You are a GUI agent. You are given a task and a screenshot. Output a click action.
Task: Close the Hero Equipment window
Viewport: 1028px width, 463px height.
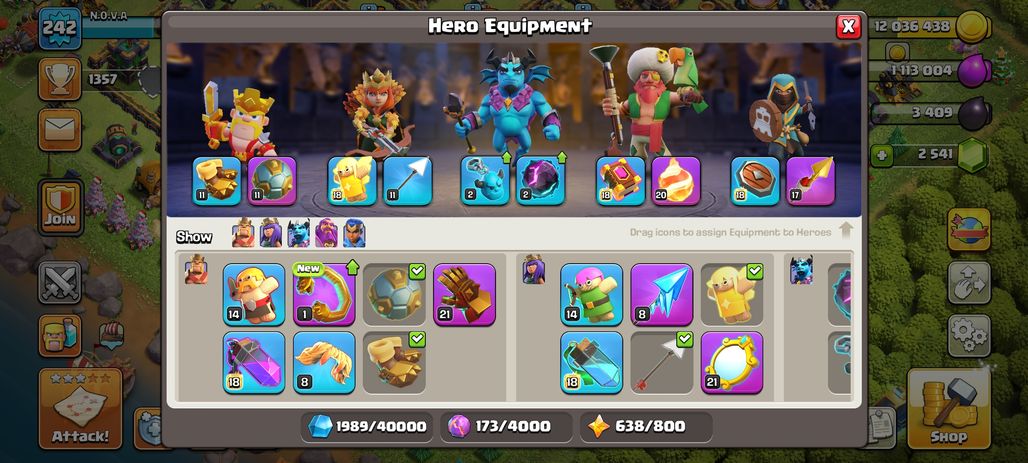click(848, 26)
